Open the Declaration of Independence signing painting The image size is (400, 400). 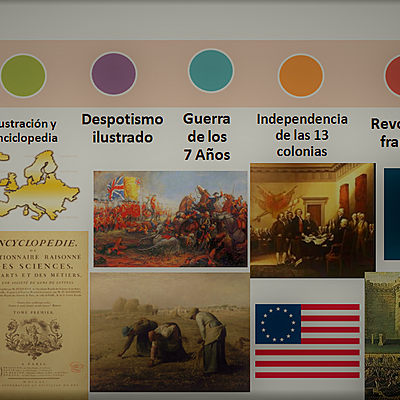[313, 220]
